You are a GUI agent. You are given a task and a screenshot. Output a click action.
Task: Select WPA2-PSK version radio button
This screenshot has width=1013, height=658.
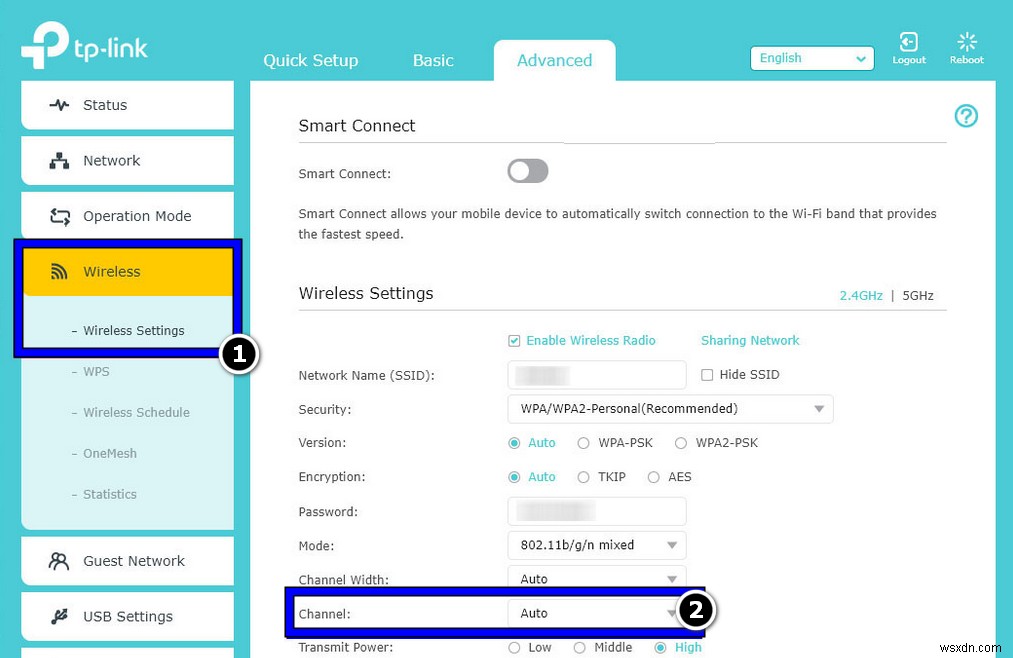(x=681, y=443)
